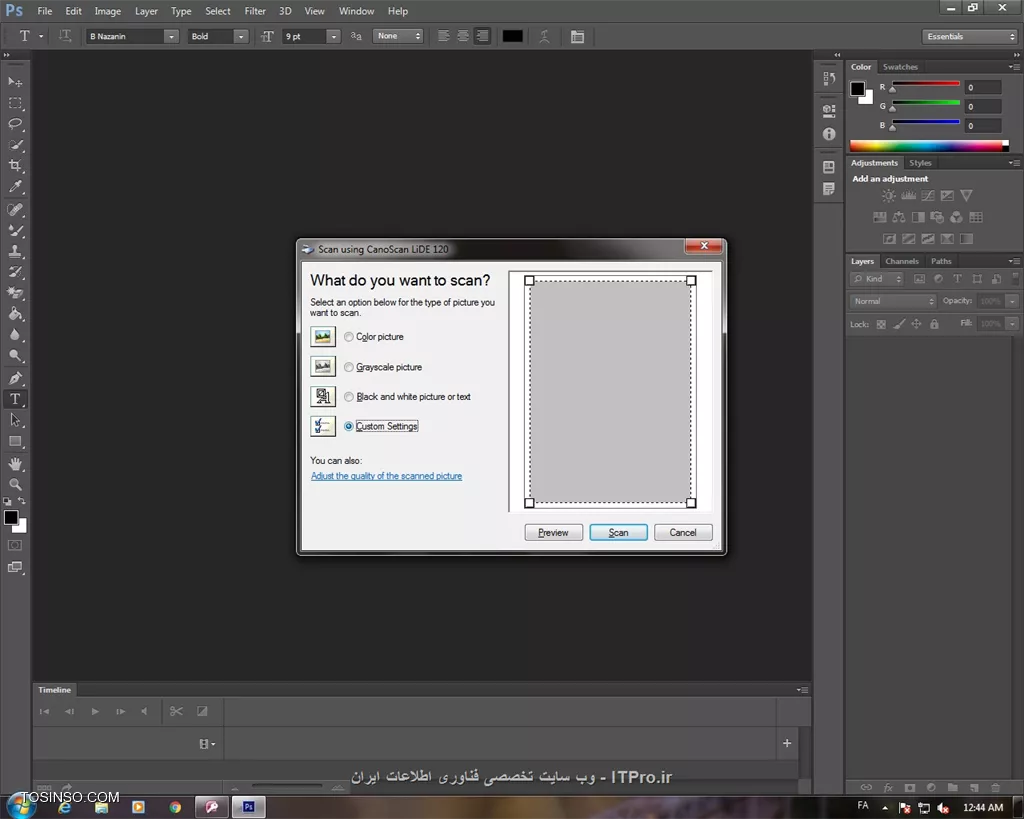Click the FA language indicator in tray
Image resolution: width=1024 pixels, height=819 pixels.
[x=863, y=806]
